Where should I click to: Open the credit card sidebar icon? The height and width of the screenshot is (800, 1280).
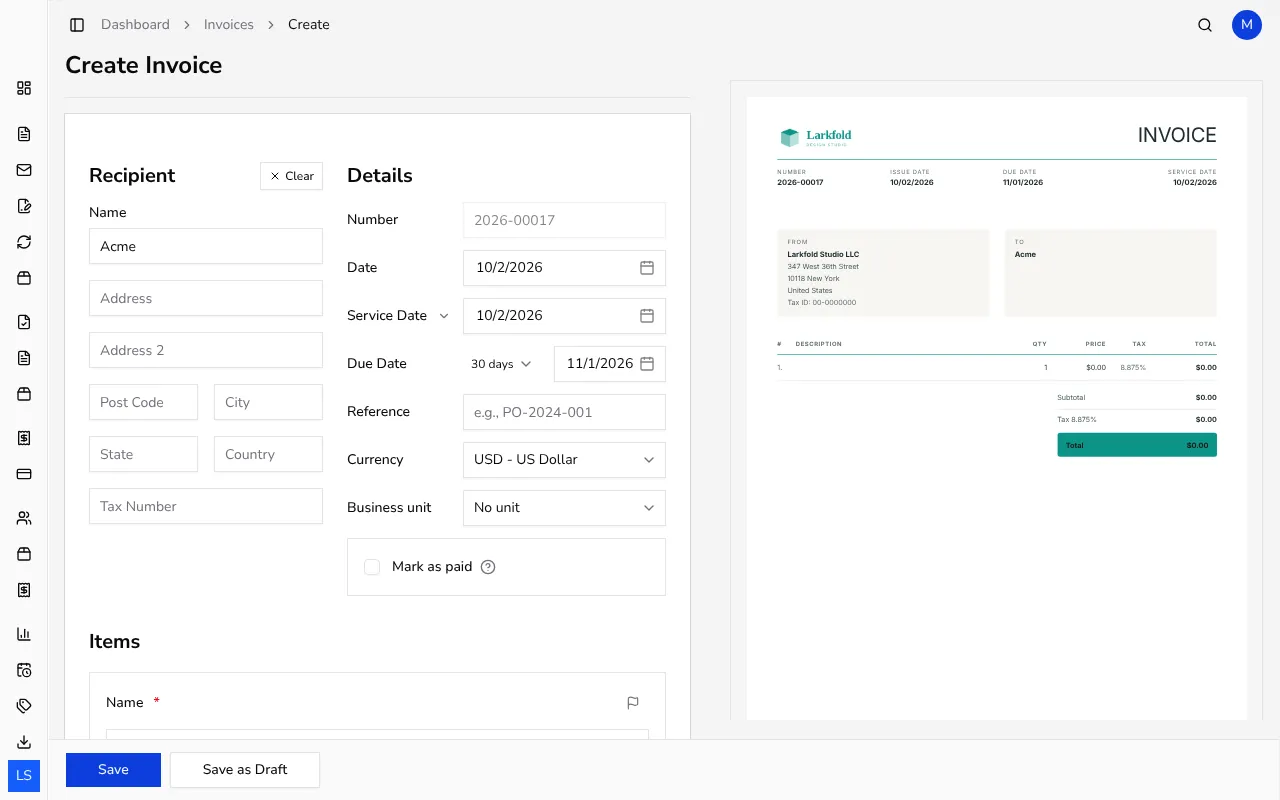pyautogui.click(x=24, y=474)
